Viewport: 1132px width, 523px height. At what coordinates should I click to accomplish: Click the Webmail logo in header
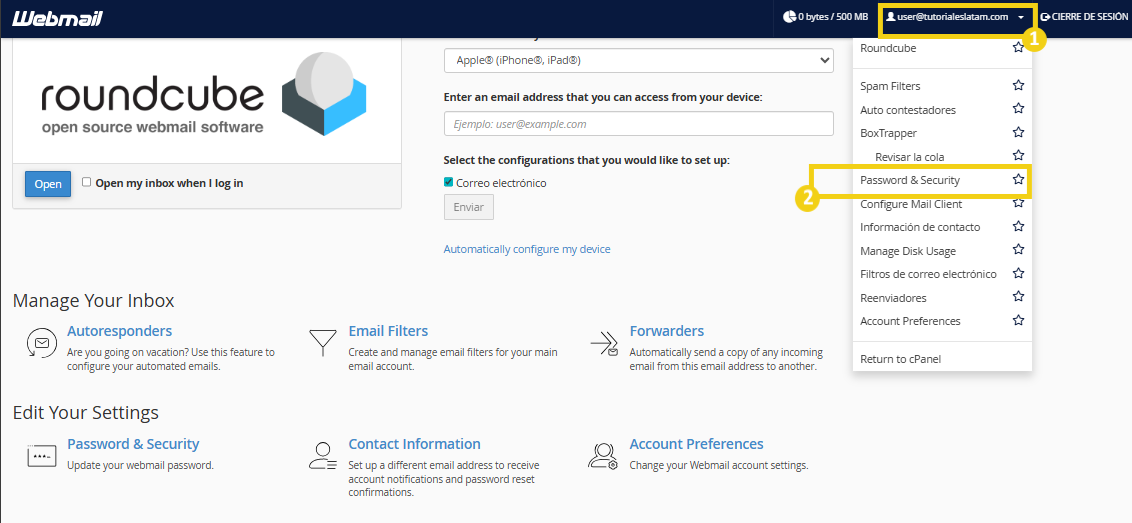click(x=58, y=18)
